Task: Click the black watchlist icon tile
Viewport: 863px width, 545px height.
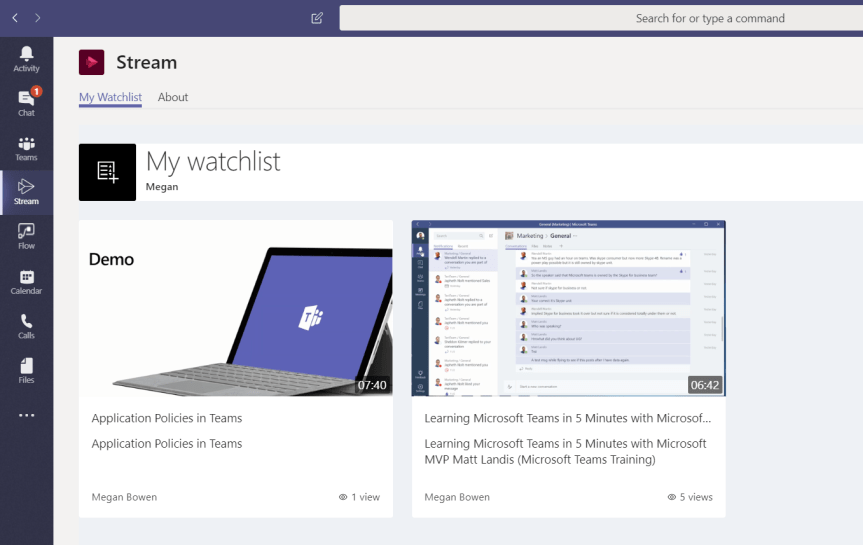Action: tap(107, 172)
